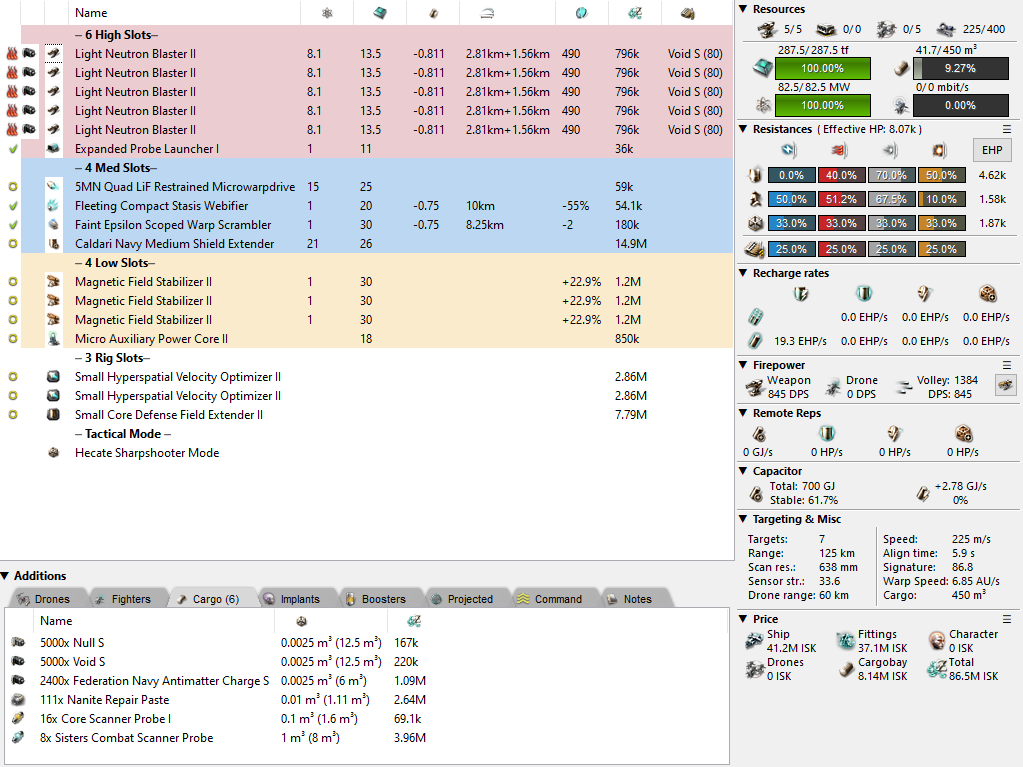This screenshot has height=767, width=1023.
Task: Collapse the Targeting & Misc panel
Action: [x=743, y=519]
